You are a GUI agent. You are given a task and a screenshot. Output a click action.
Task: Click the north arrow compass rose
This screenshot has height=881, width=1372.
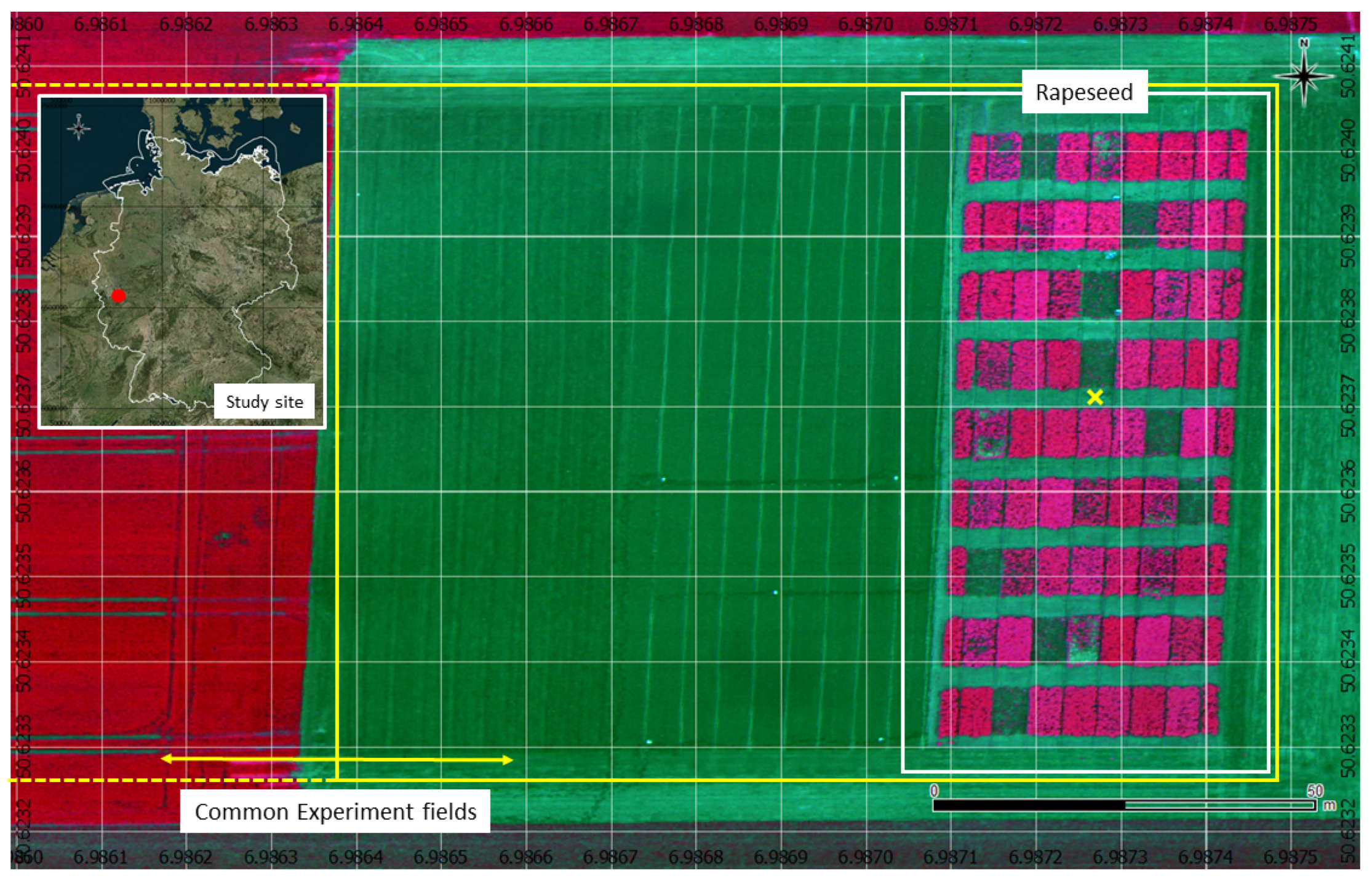1304,73
